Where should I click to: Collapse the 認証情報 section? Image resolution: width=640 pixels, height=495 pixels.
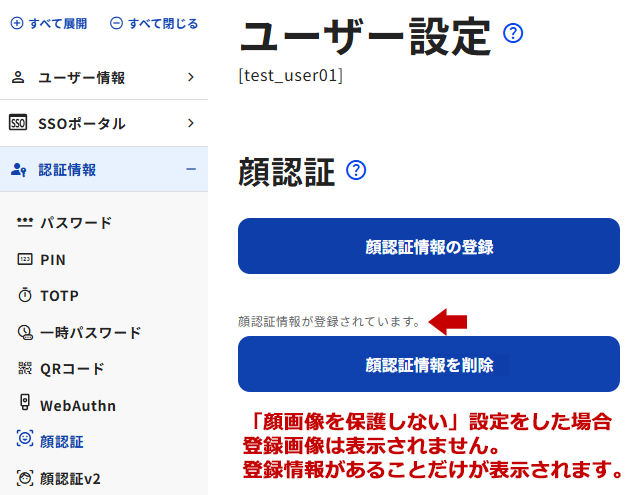[190, 169]
